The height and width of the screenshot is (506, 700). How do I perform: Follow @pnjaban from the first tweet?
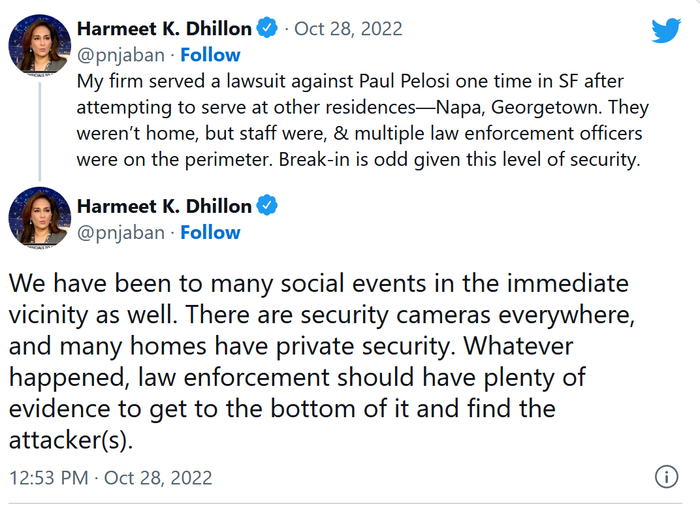[209, 54]
